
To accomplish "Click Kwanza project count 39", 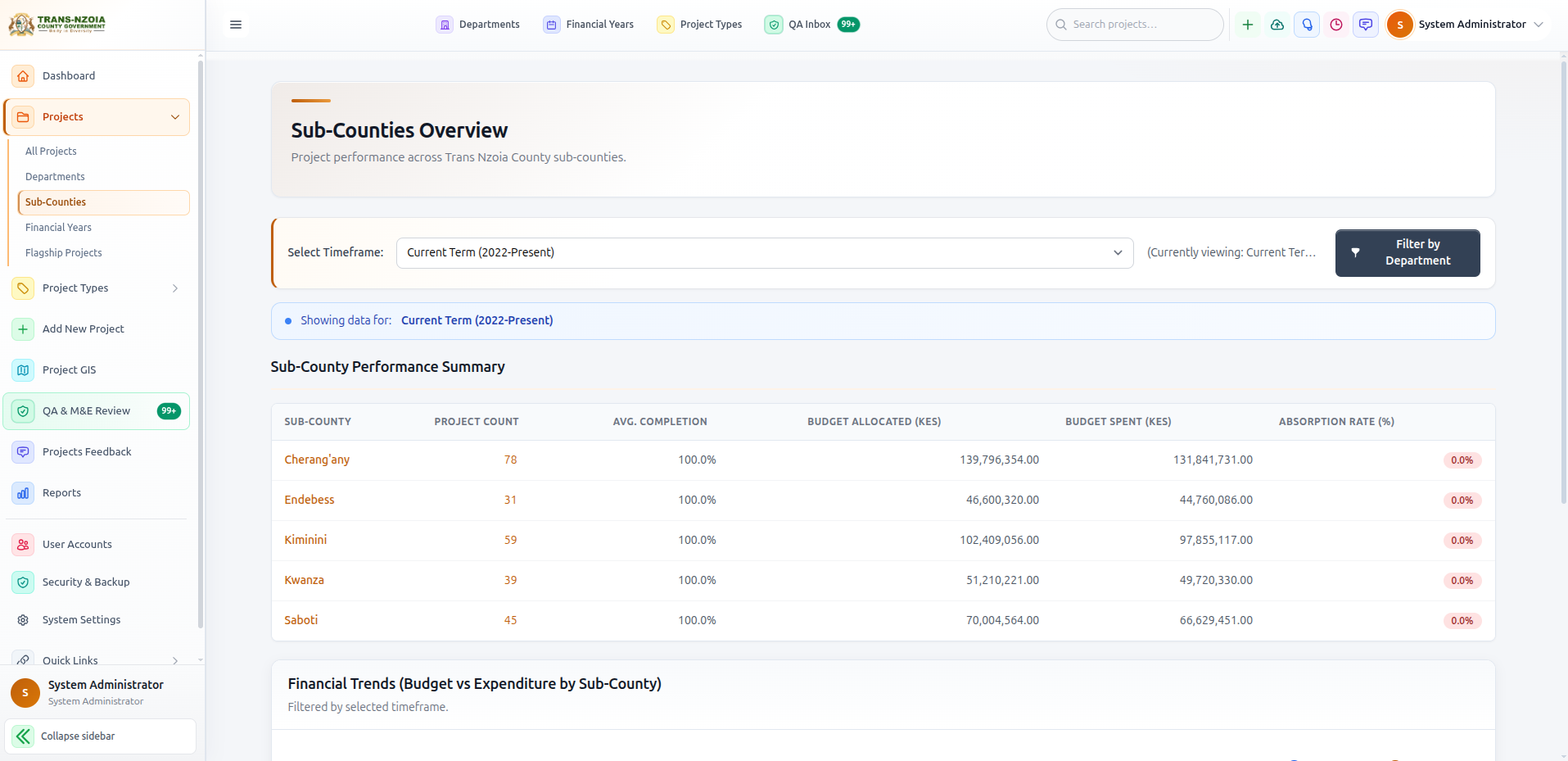I will coord(510,581).
